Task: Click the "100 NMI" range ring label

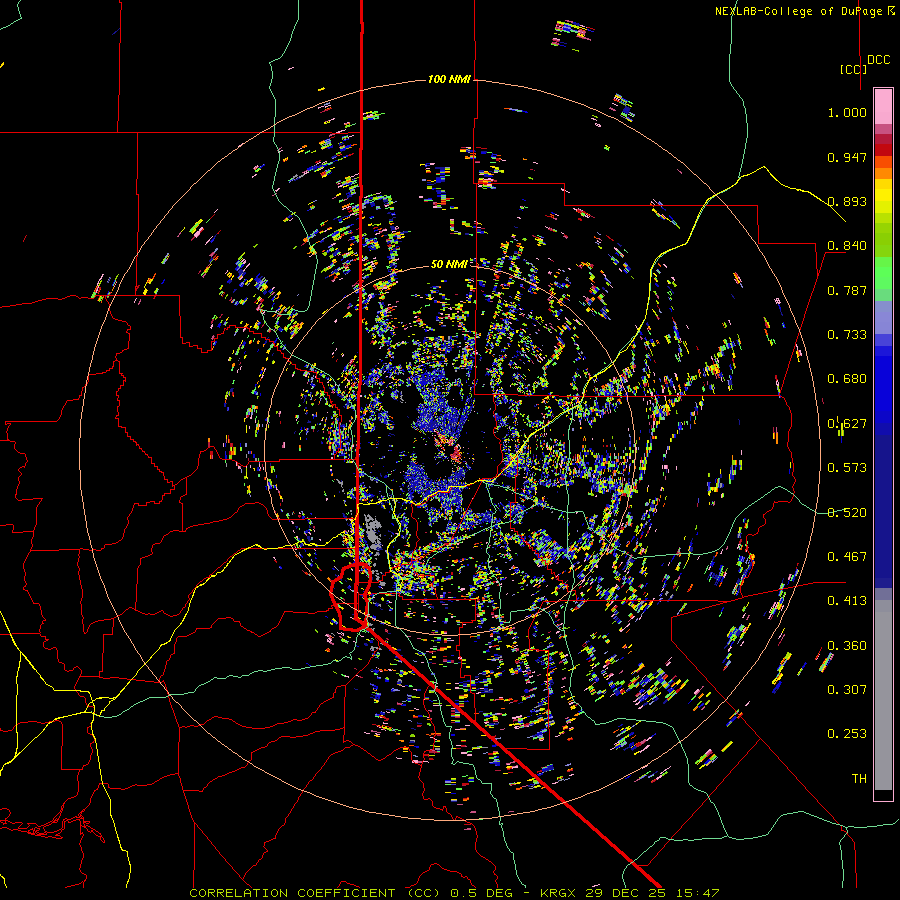Action: click(449, 79)
